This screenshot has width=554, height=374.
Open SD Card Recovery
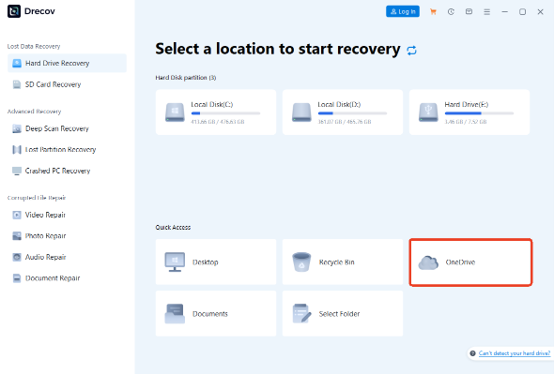click(67, 84)
